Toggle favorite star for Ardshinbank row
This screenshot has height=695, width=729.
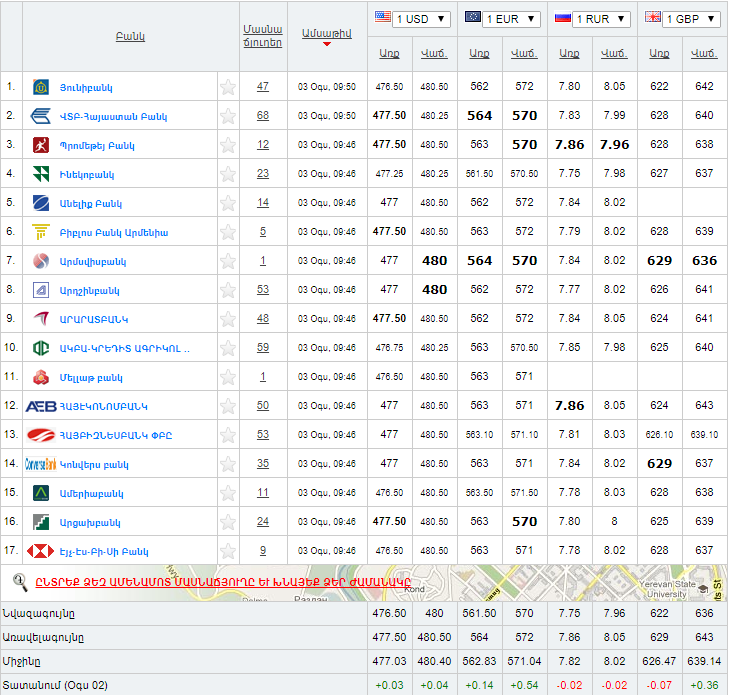point(228,290)
